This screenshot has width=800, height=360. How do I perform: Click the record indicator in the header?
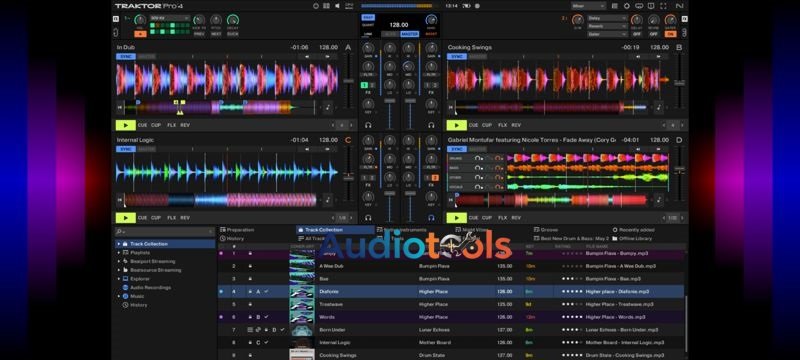tap(477, 6)
